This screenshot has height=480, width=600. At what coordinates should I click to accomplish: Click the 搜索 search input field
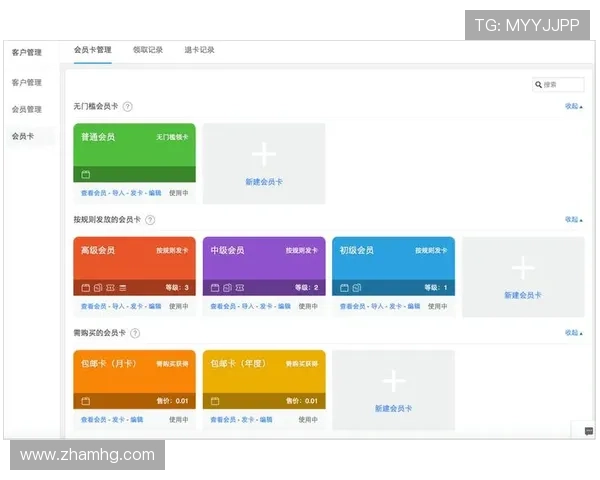(558, 85)
